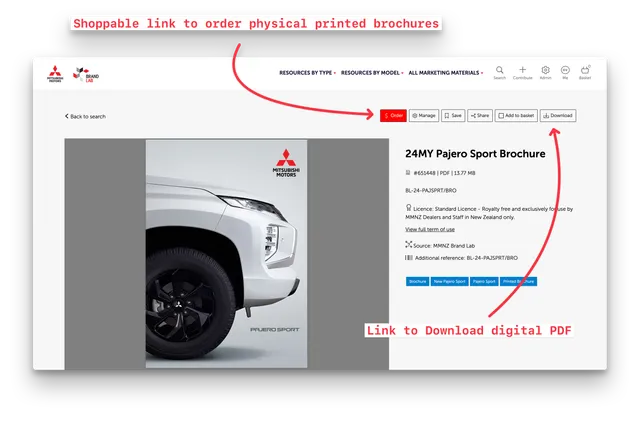This screenshot has height=427, width=640.
Task: Go back to search results
Action: click(85, 116)
